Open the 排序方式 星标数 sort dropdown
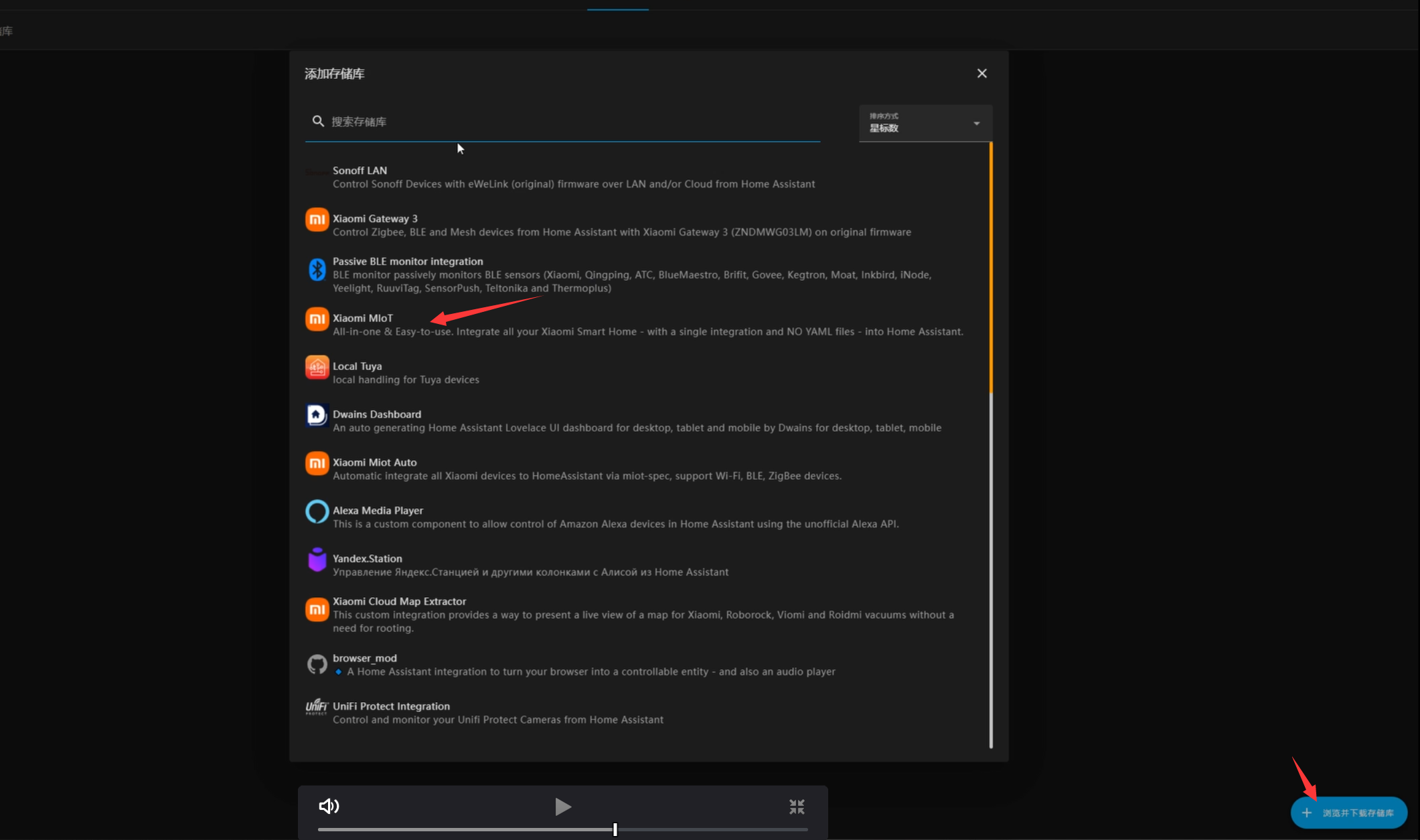Screen dimensions: 1420x840 925,123
